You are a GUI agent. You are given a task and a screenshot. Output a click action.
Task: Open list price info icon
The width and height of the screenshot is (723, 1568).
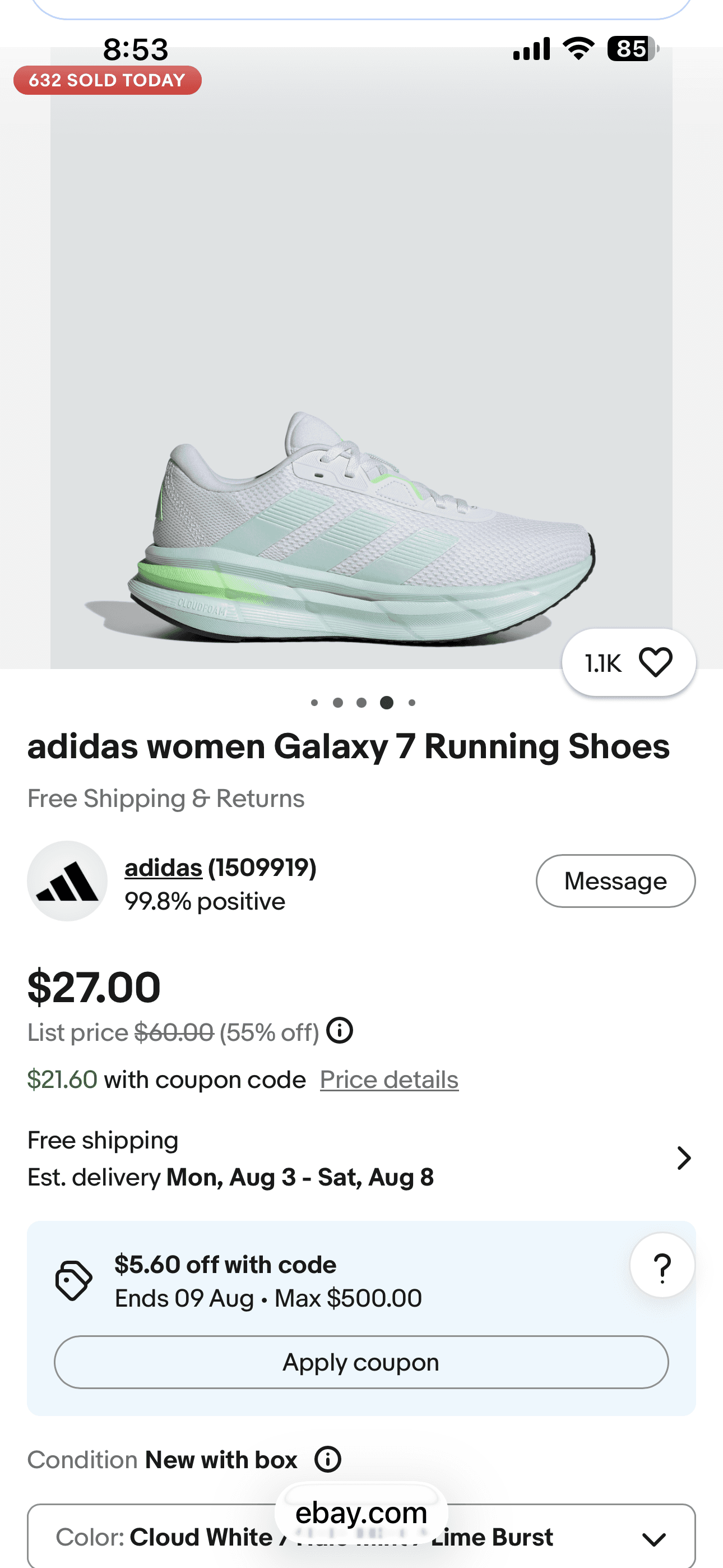340,1031
